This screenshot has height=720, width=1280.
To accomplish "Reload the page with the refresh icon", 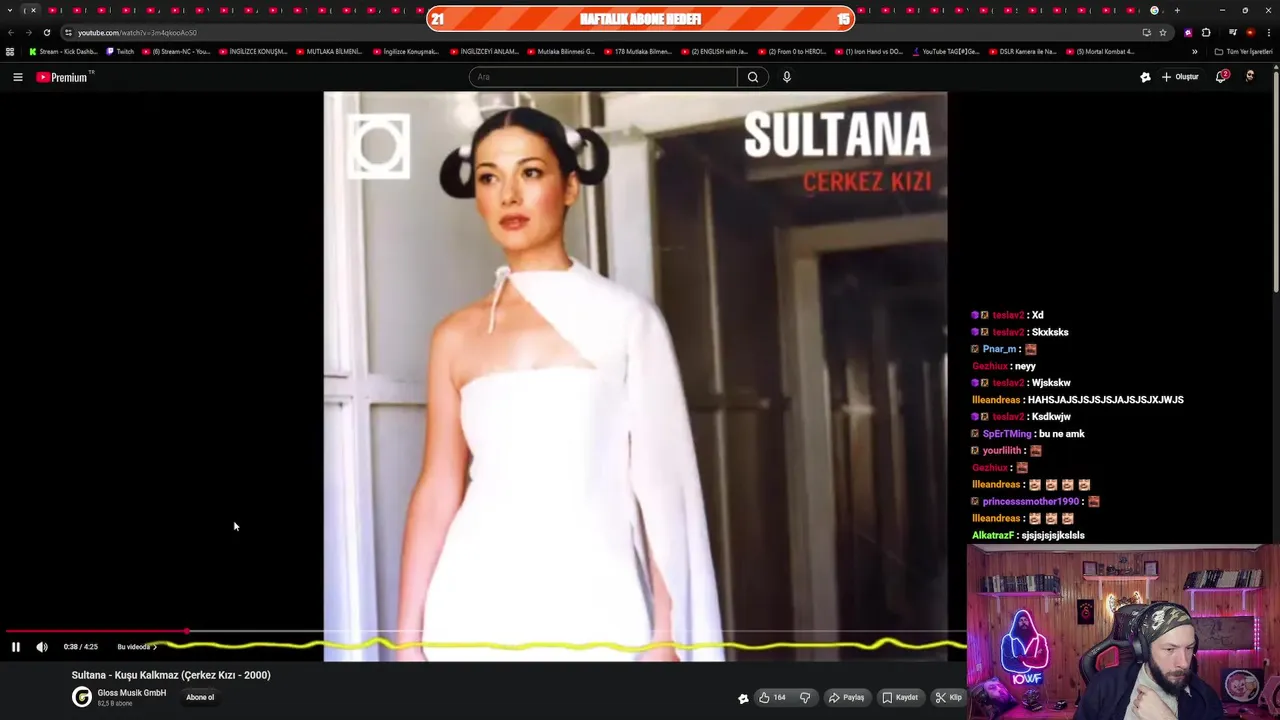I will coord(46,32).
